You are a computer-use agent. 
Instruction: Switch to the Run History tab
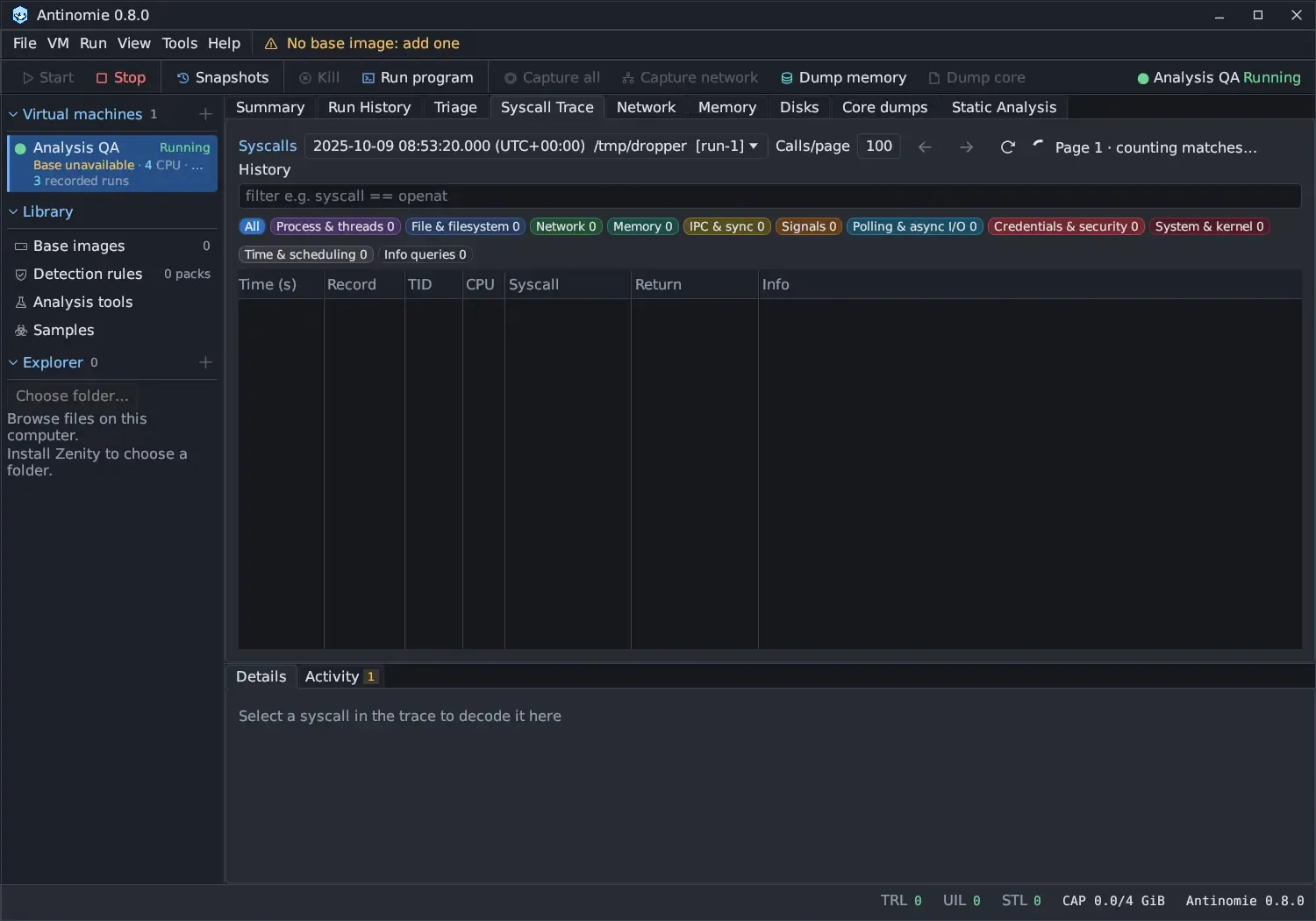pyautogui.click(x=369, y=107)
